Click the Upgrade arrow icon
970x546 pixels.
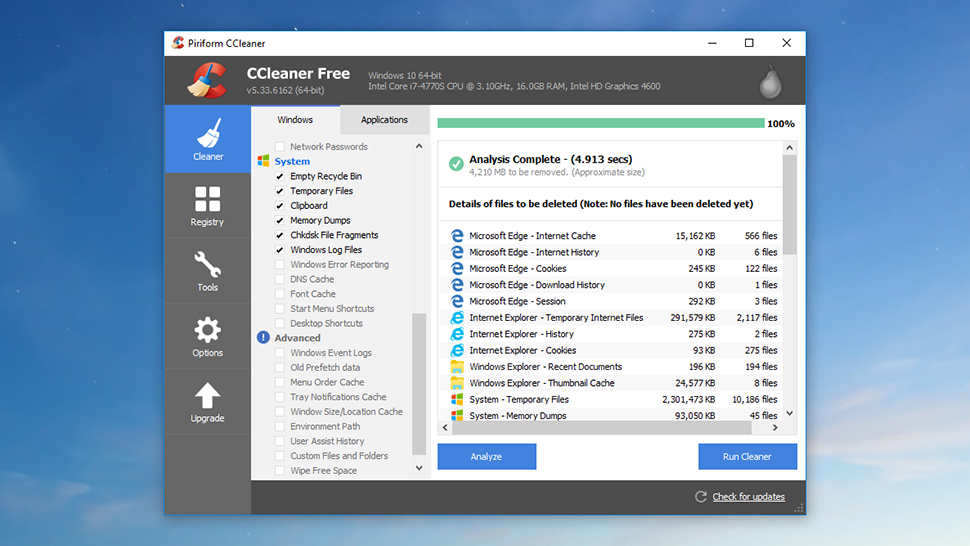[207, 396]
